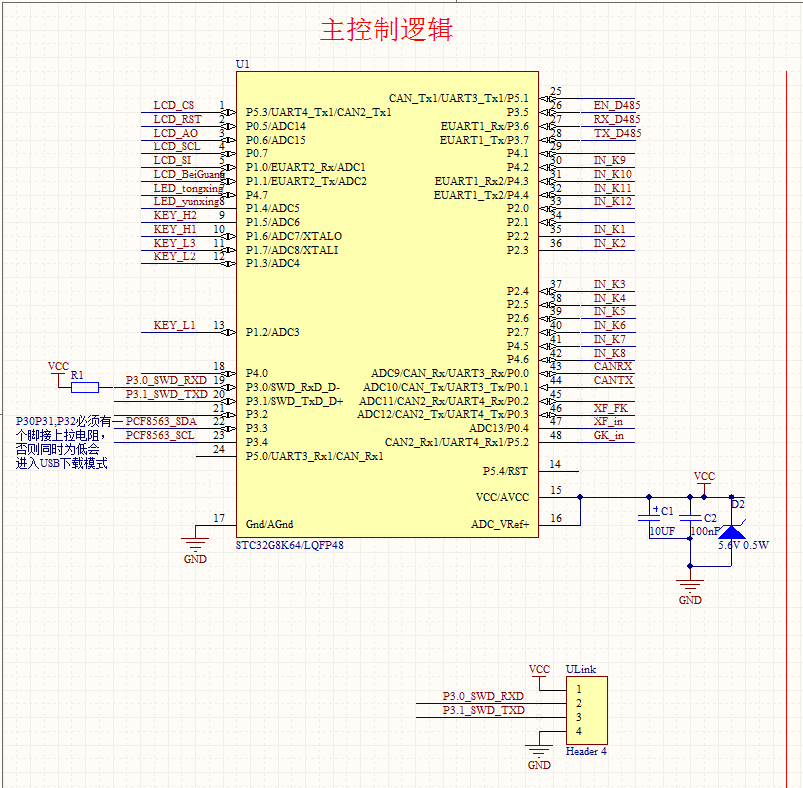Viewport: 803px width, 788px height.
Task: Click the VCC/AVCC pin name
Action: click(x=502, y=497)
